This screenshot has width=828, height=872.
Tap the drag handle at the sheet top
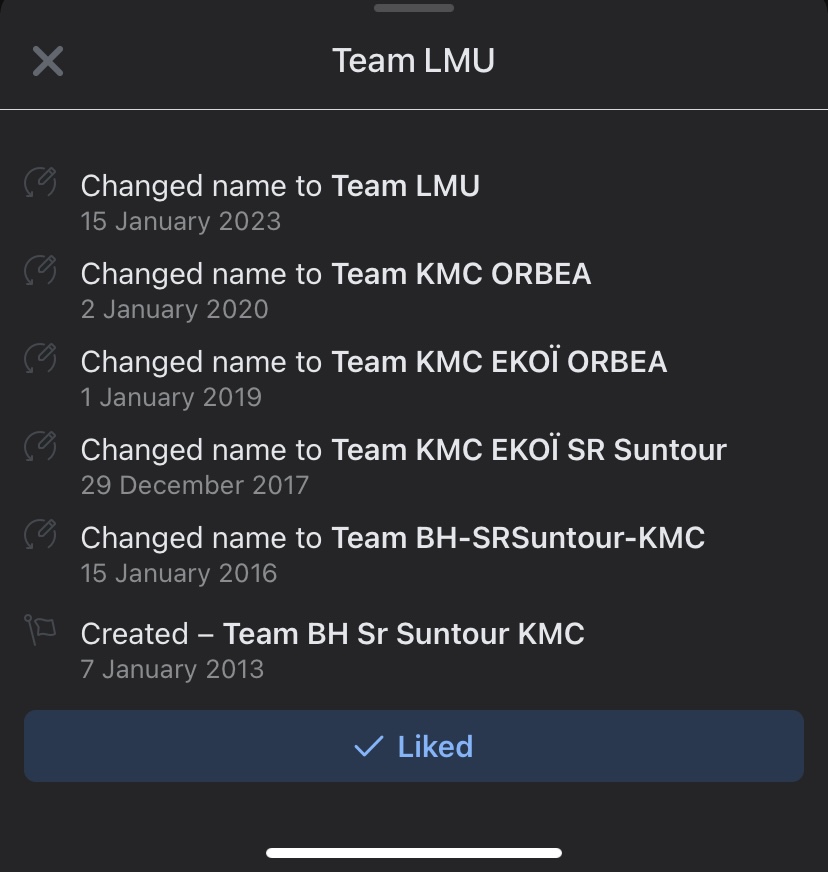(414, 7)
